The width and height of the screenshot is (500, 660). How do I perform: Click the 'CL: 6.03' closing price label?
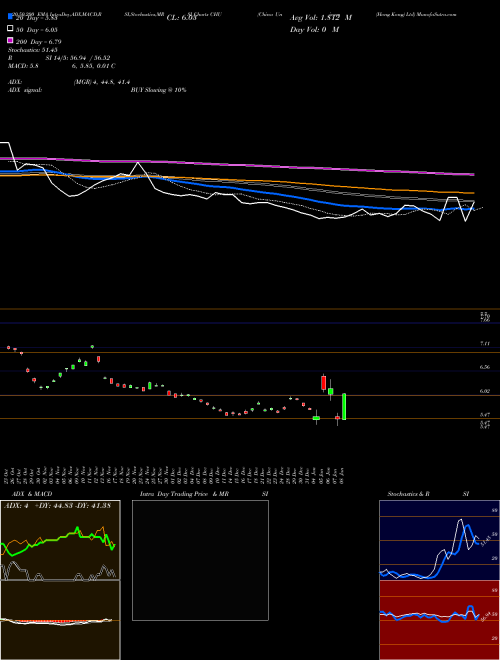[x=181, y=18]
